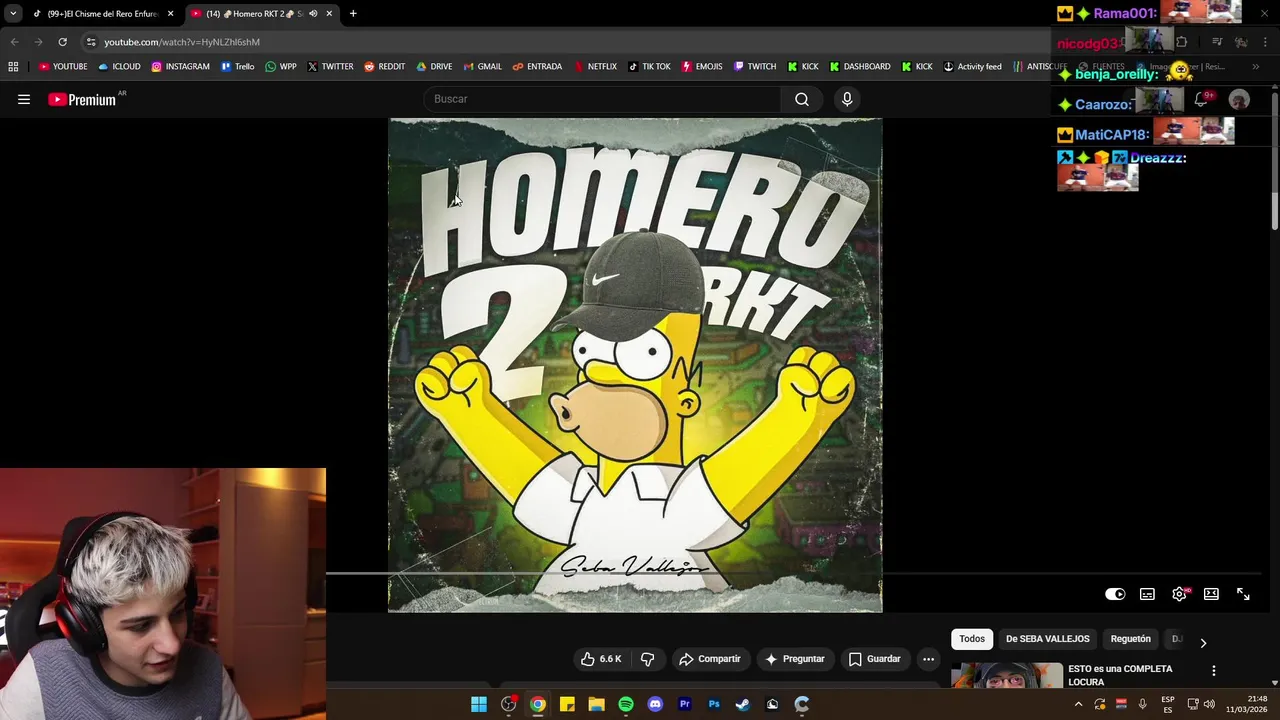Open options for ESTO es una COMPLETA LOCURA
Viewport: 1280px width, 720px height.
click(1214, 671)
